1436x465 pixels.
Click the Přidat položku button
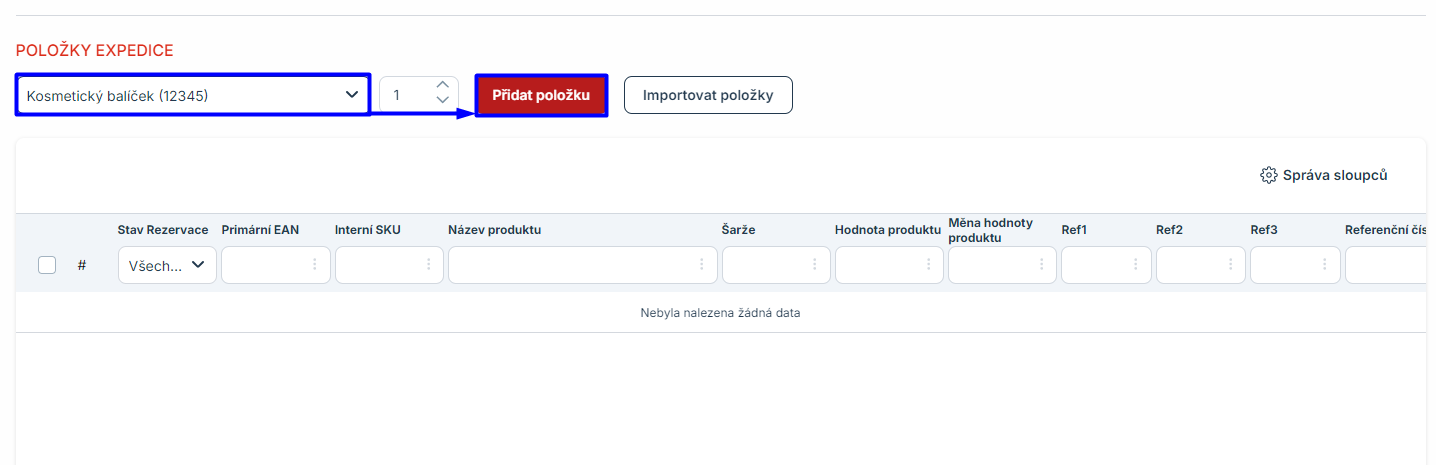click(541, 95)
